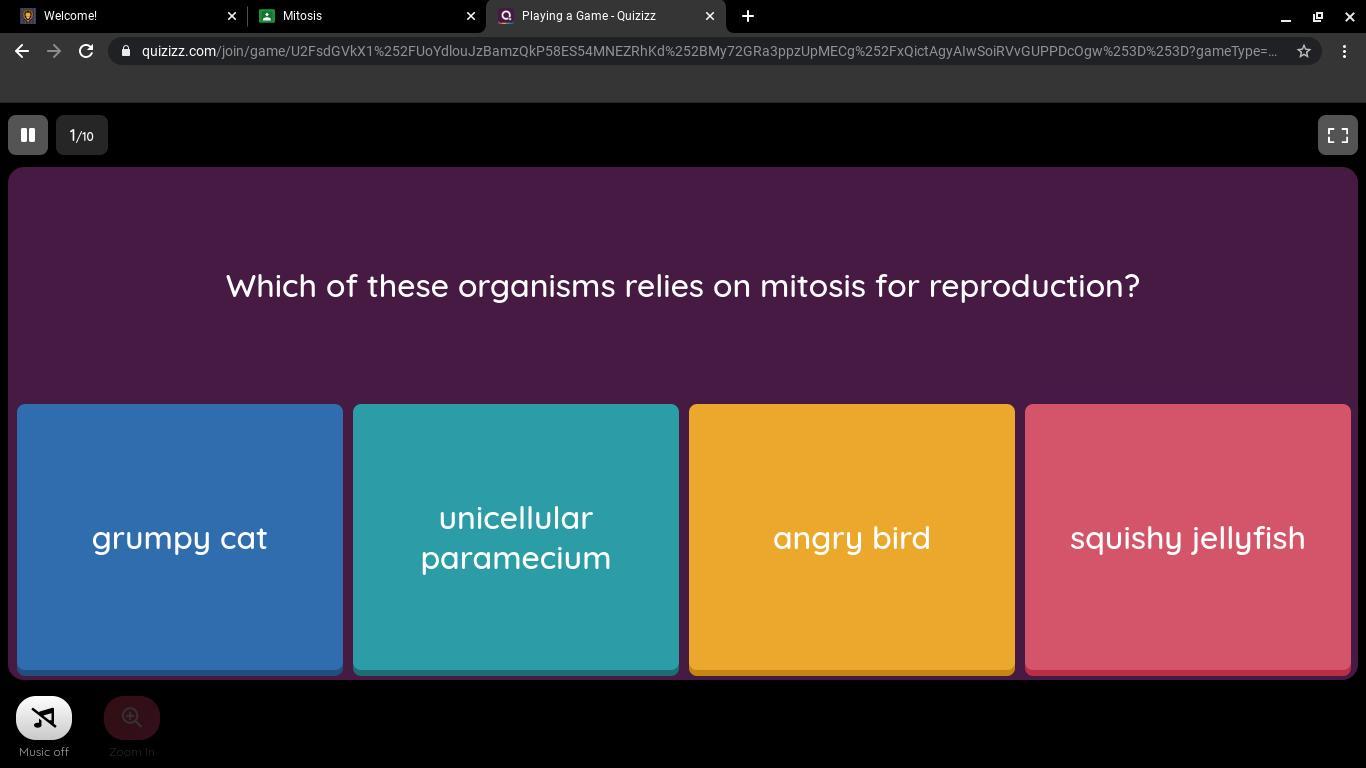The width and height of the screenshot is (1366, 768).
Task: Click the 1/10 question counter
Action: point(82,135)
